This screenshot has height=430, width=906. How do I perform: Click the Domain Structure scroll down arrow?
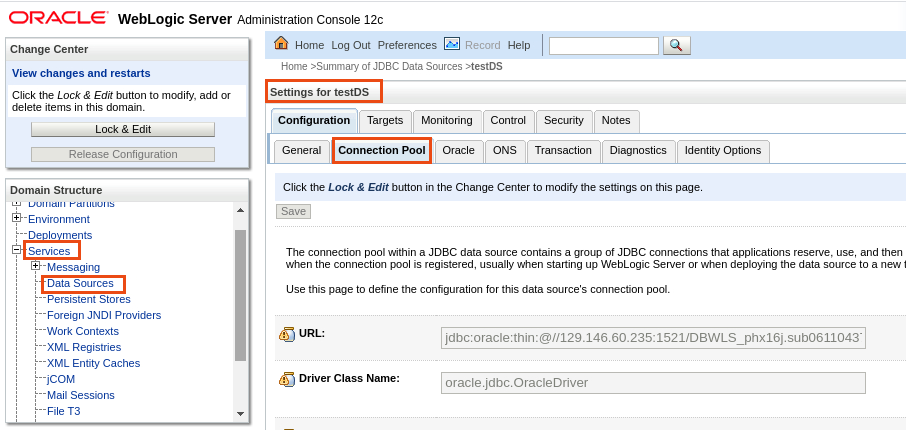point(240,414)
